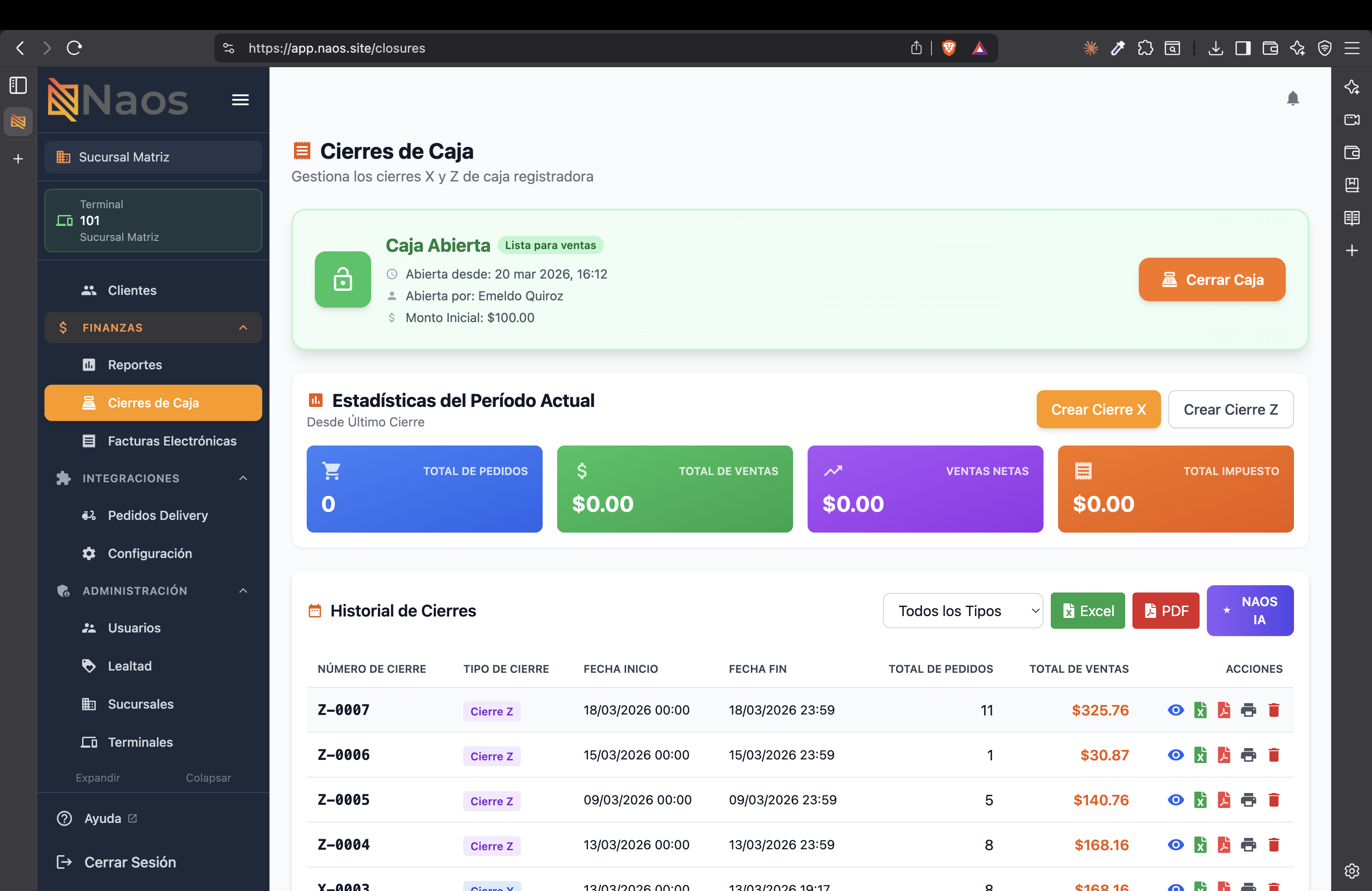
Task: Open Lealtad in sidebar
Action: [x=153, y=666]
